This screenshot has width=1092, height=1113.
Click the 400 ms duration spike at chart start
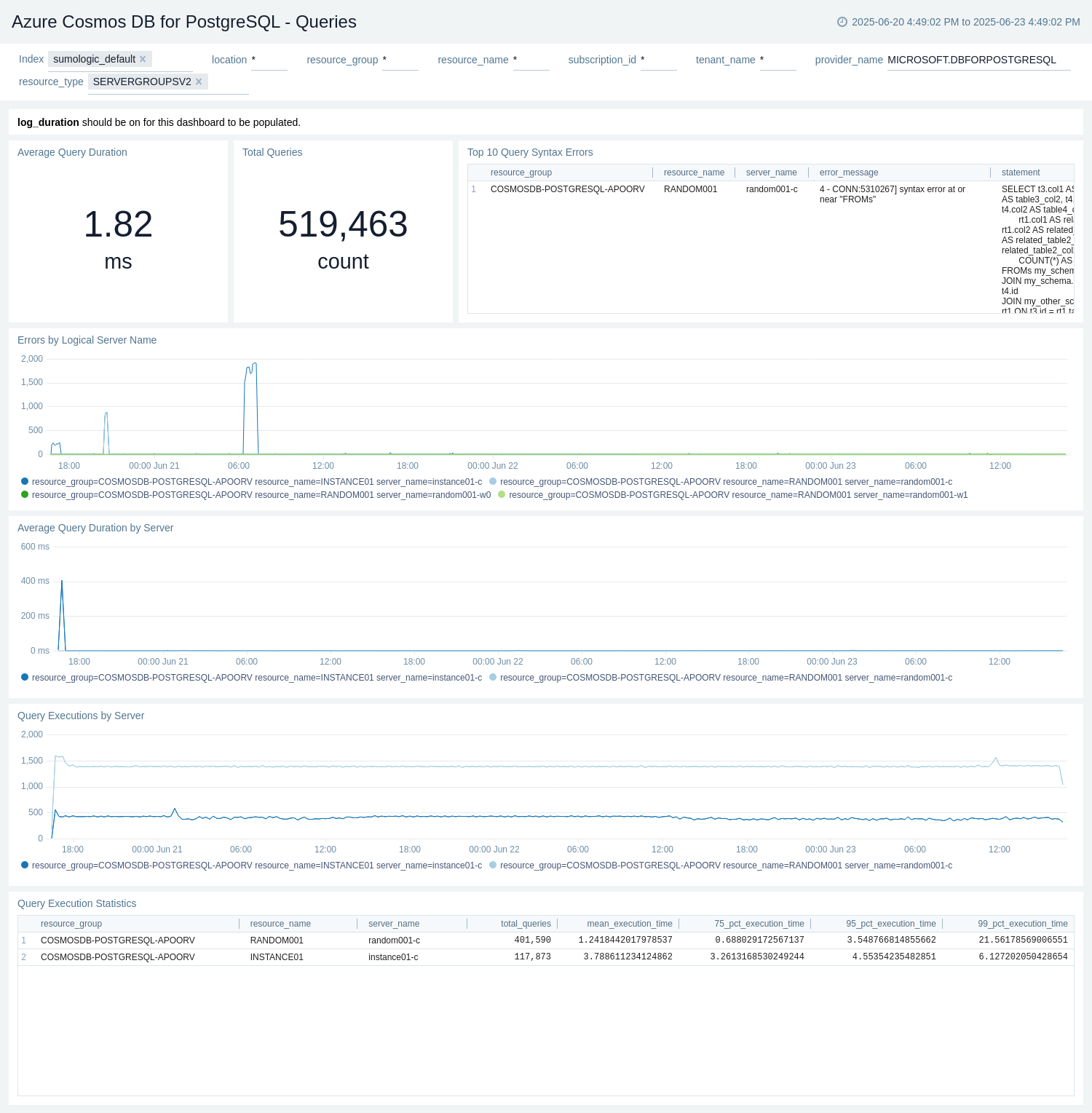tap(62, 582)
